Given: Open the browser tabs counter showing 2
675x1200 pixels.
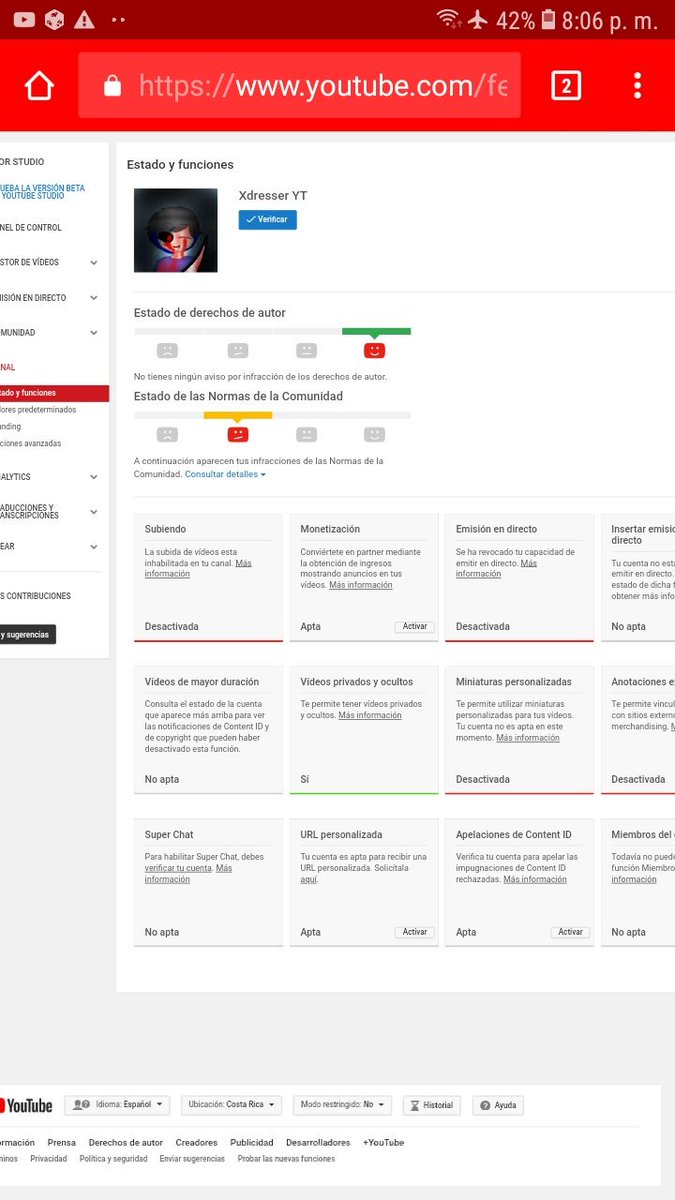Looking at the screenshot, I should (566, 86).
